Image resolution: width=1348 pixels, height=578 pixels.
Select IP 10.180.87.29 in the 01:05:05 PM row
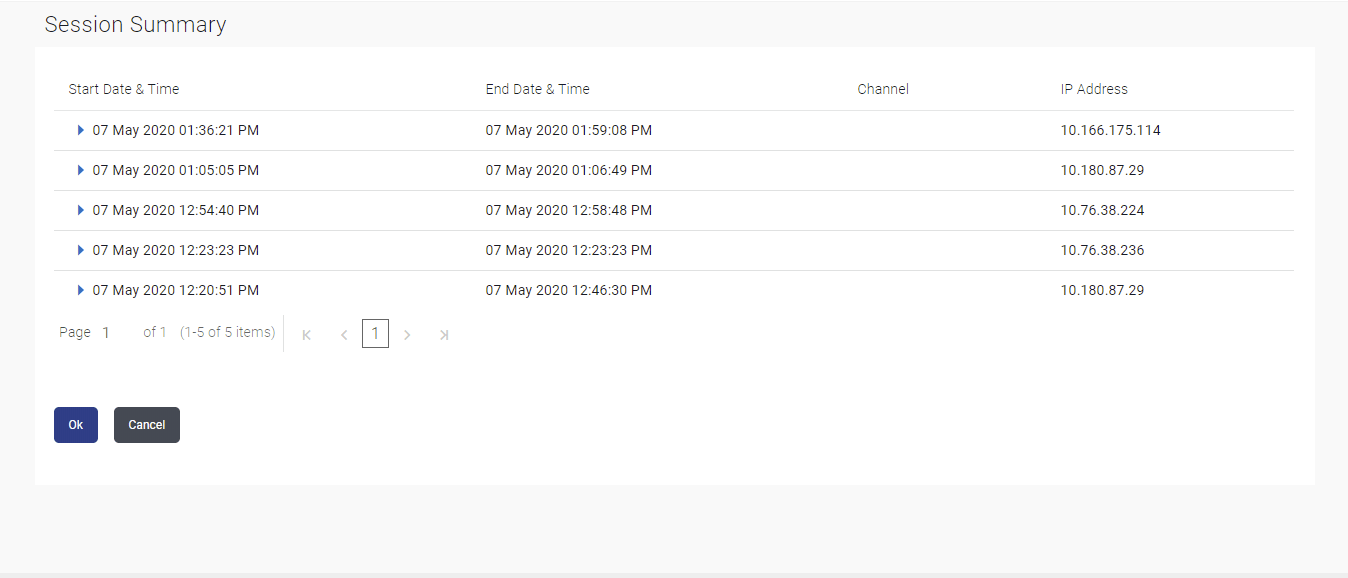(x=1103, y=170)
